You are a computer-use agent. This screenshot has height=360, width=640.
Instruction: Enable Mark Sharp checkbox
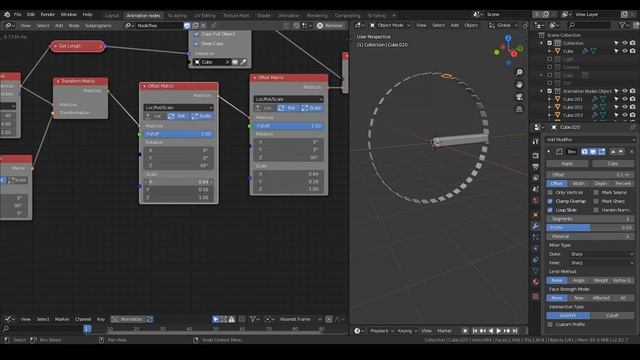click(596, 201)
